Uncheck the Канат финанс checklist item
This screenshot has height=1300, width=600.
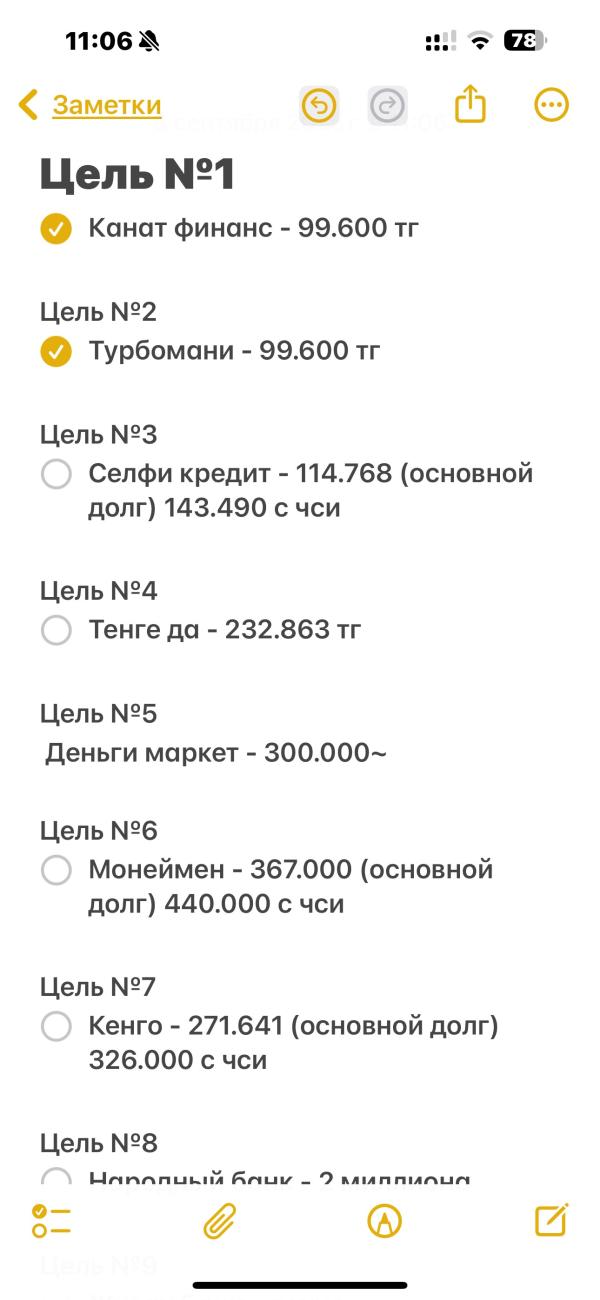click(56, 229)
